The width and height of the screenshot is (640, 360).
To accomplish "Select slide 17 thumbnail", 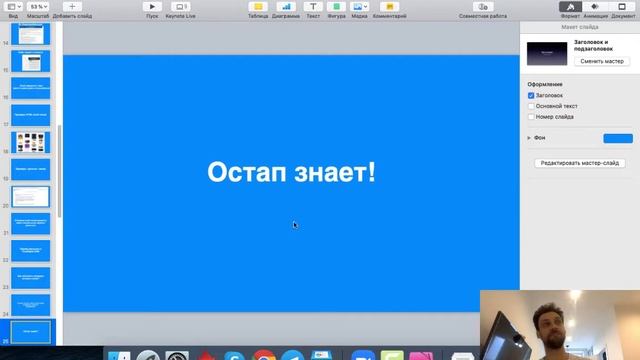I will 31,115.
